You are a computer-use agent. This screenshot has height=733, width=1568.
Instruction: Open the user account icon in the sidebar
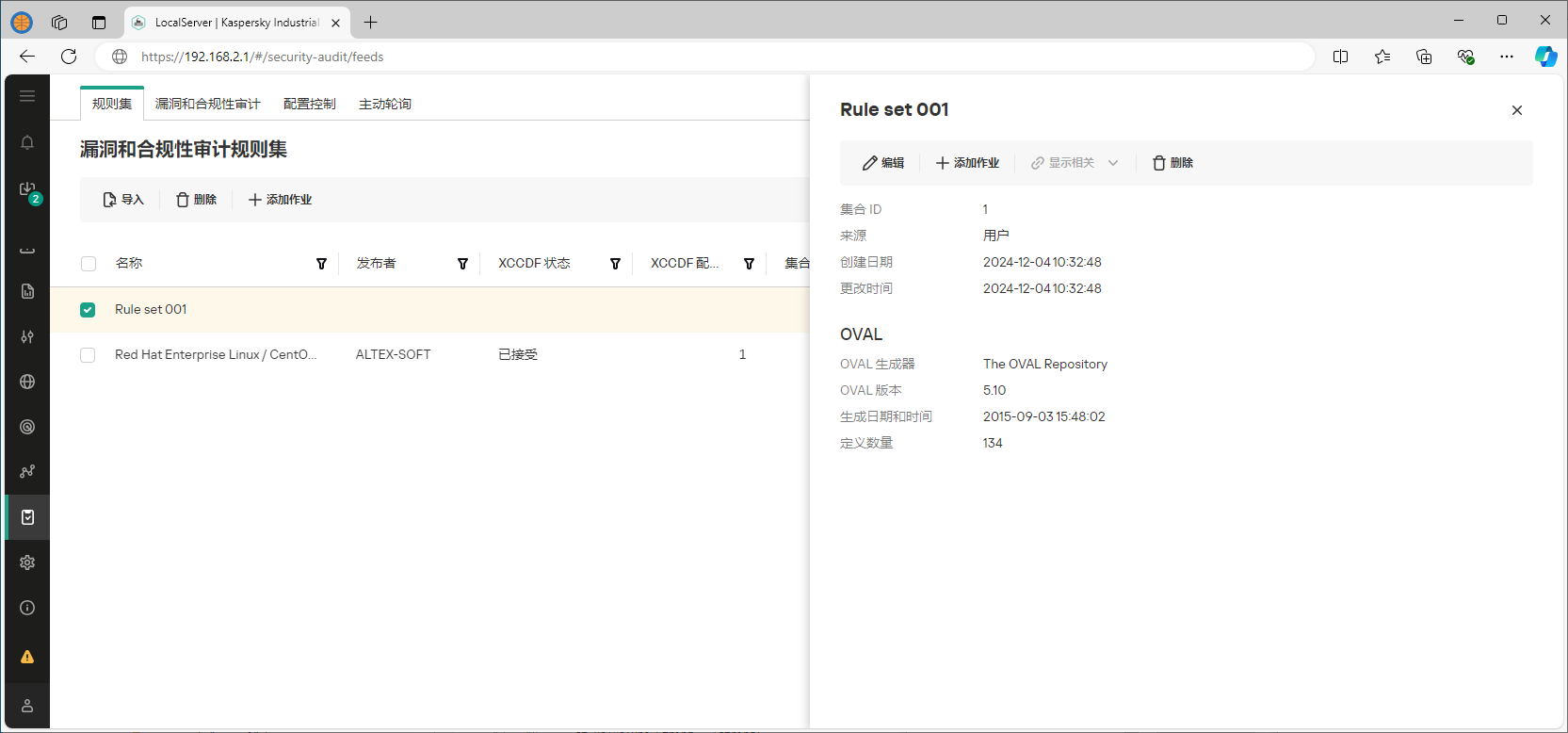point(27,706)
